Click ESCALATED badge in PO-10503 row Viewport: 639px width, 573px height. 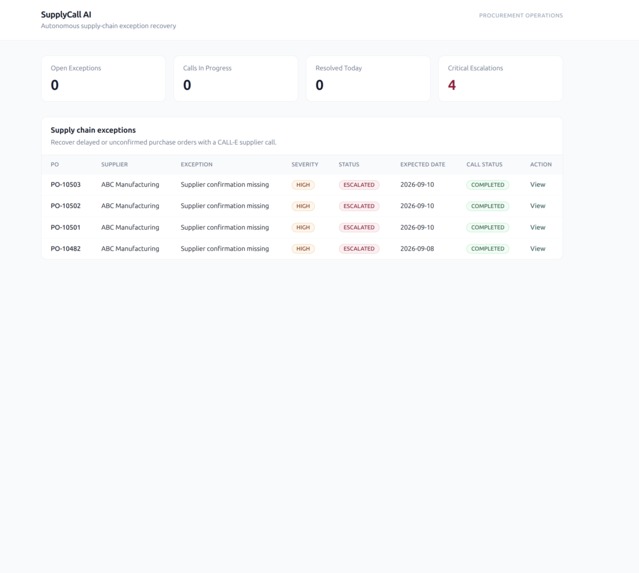point(359,185)
